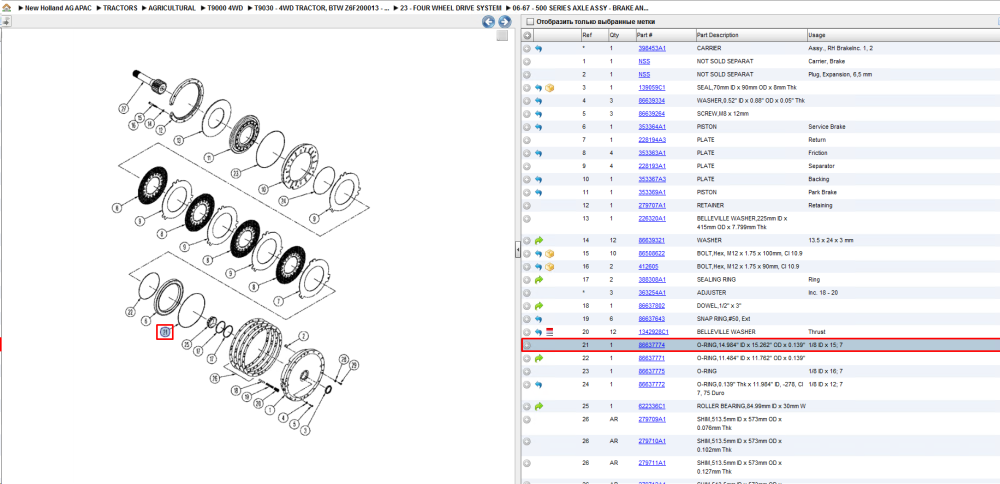Screen dimensions: 1000x484
Task: Click the grey square button above diagram
Action: pos(503,36)
